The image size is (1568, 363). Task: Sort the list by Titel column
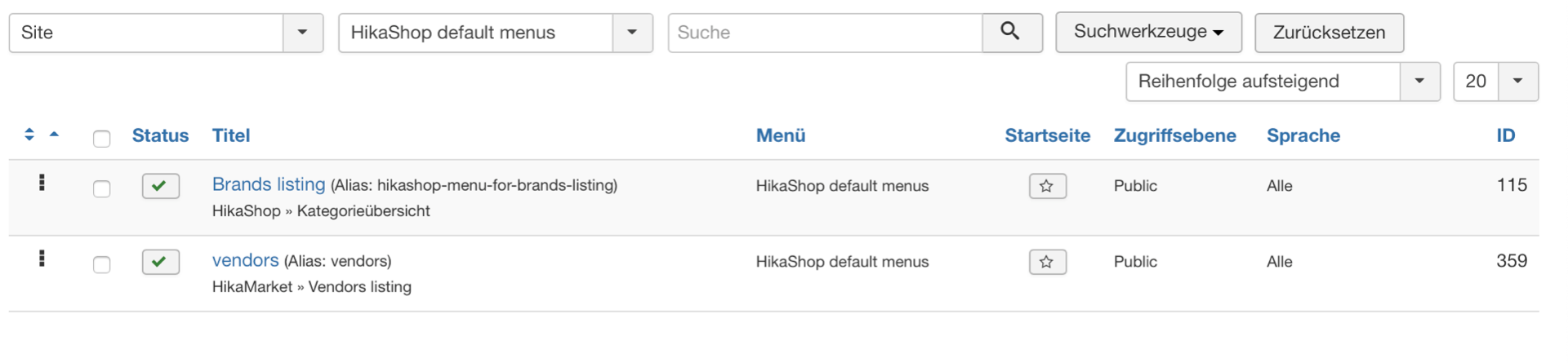231,135
